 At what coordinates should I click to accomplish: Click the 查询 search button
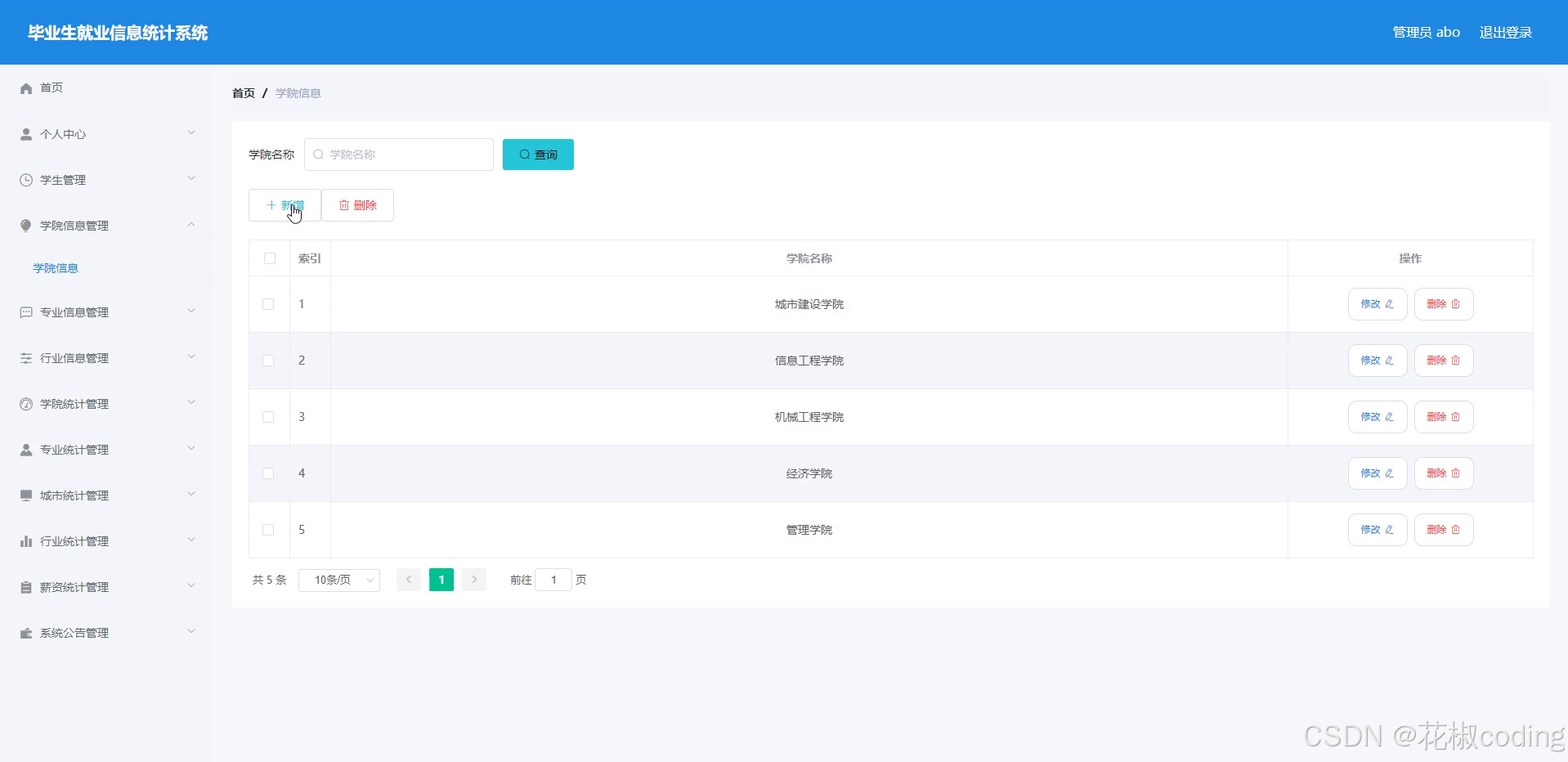pyautogui.click(x=538, y=155)
